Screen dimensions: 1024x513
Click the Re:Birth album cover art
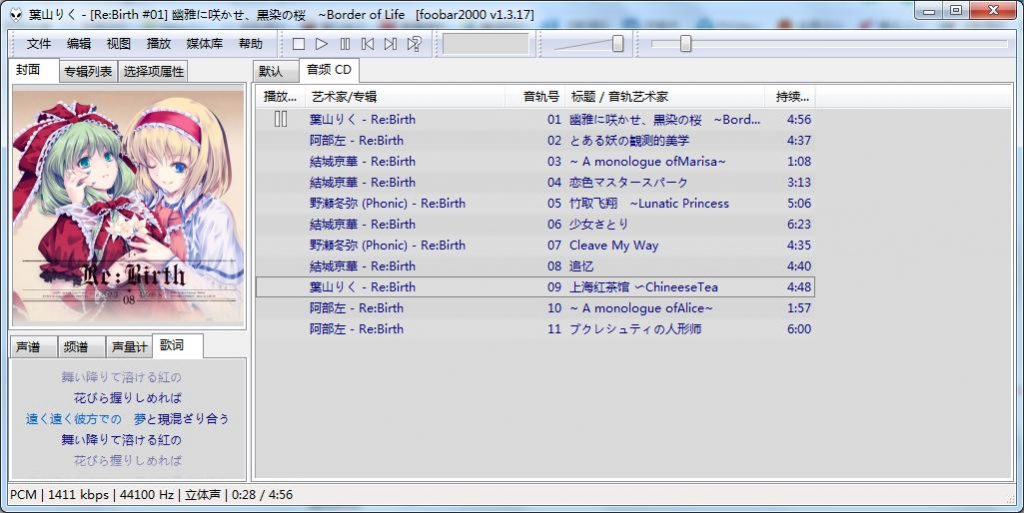pos(128,206)
